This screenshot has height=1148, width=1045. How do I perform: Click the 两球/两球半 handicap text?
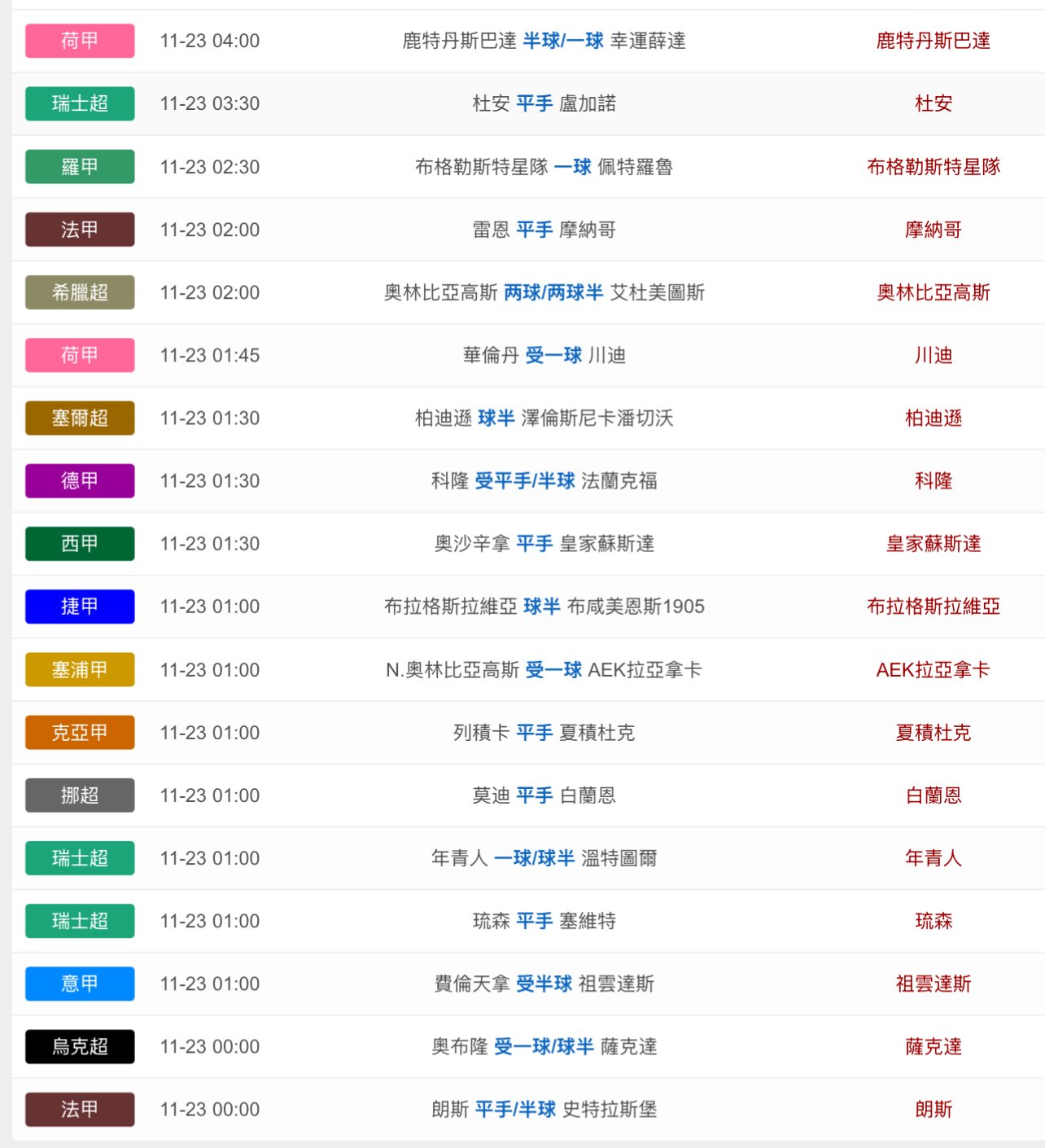pos(553,292)
